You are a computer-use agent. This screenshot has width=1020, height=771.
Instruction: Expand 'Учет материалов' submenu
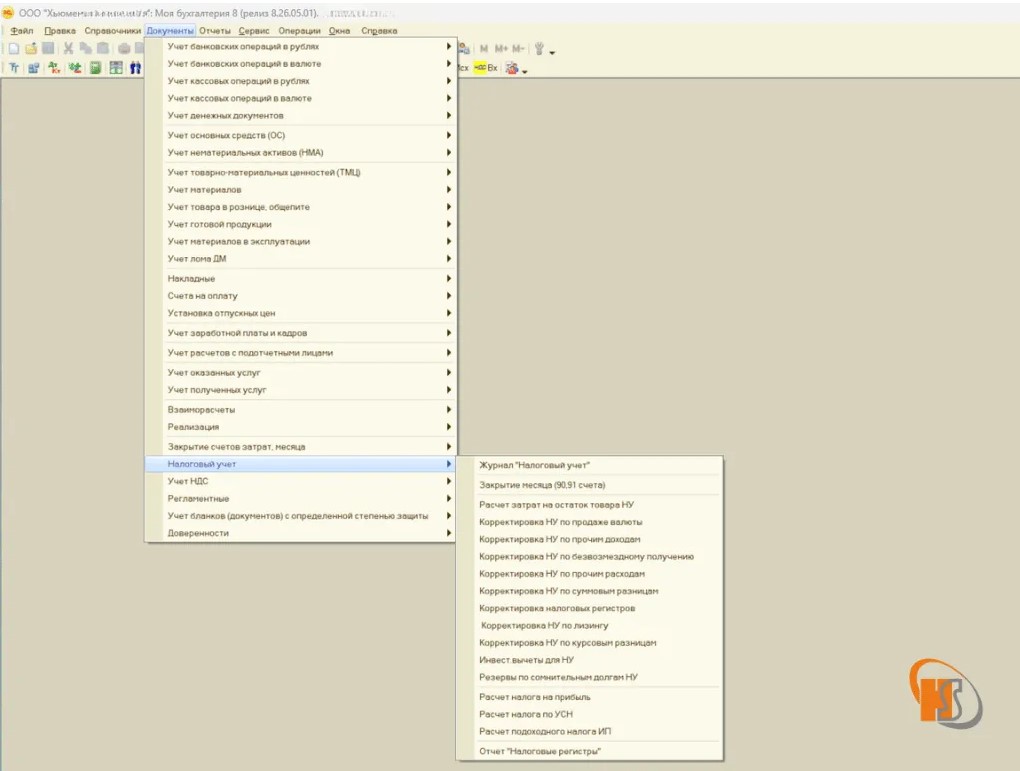click(x=301, y=189)
